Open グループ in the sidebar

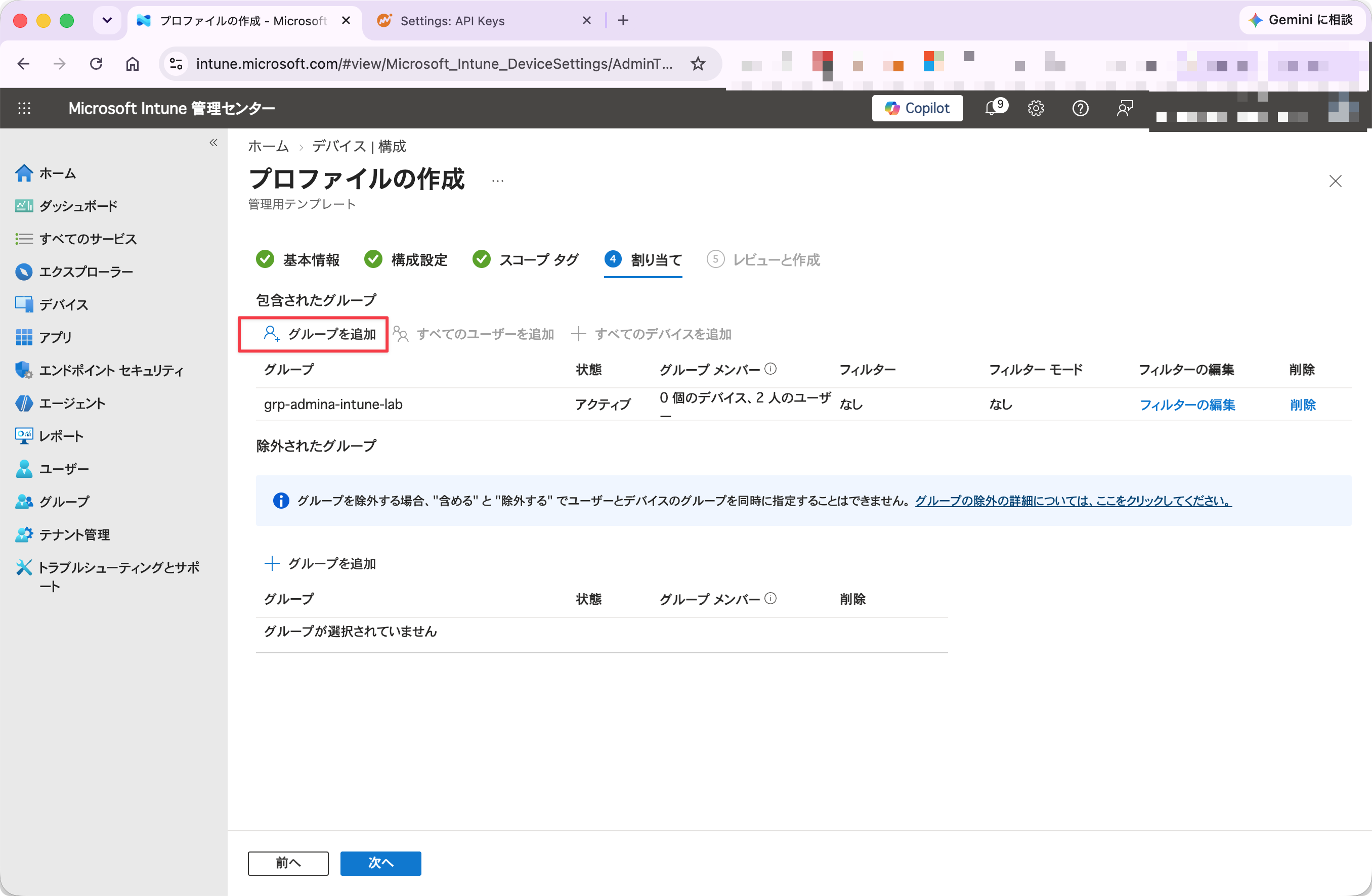(x=53, y=501)
